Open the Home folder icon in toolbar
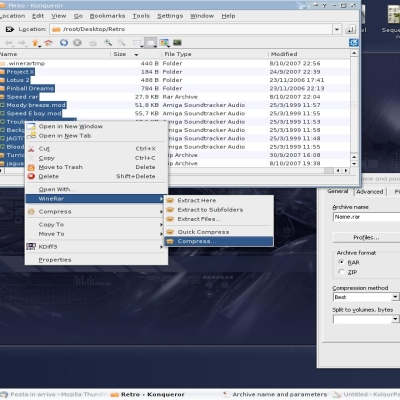 tap(49, 43)
